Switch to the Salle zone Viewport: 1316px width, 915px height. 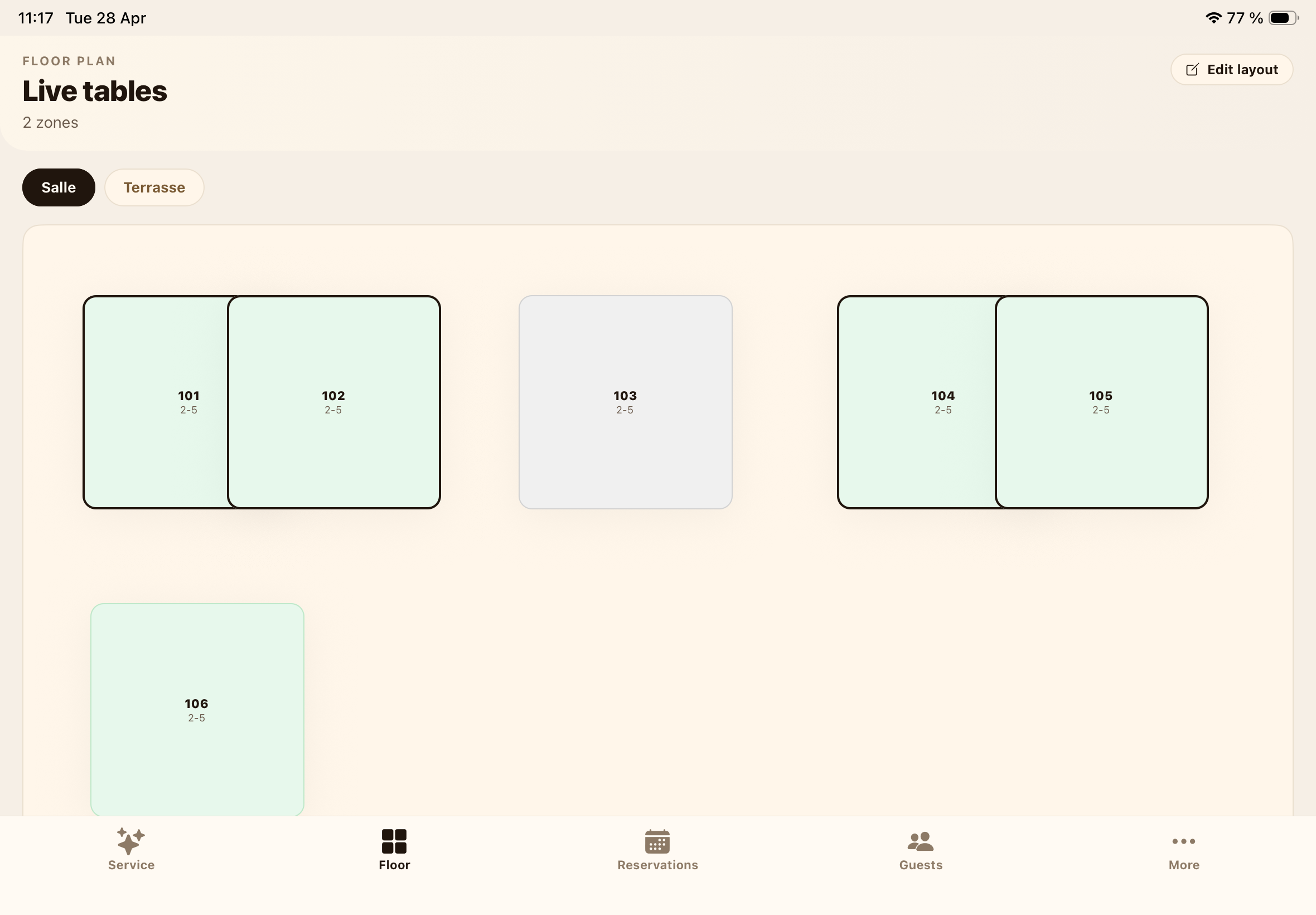click(59, 187)
